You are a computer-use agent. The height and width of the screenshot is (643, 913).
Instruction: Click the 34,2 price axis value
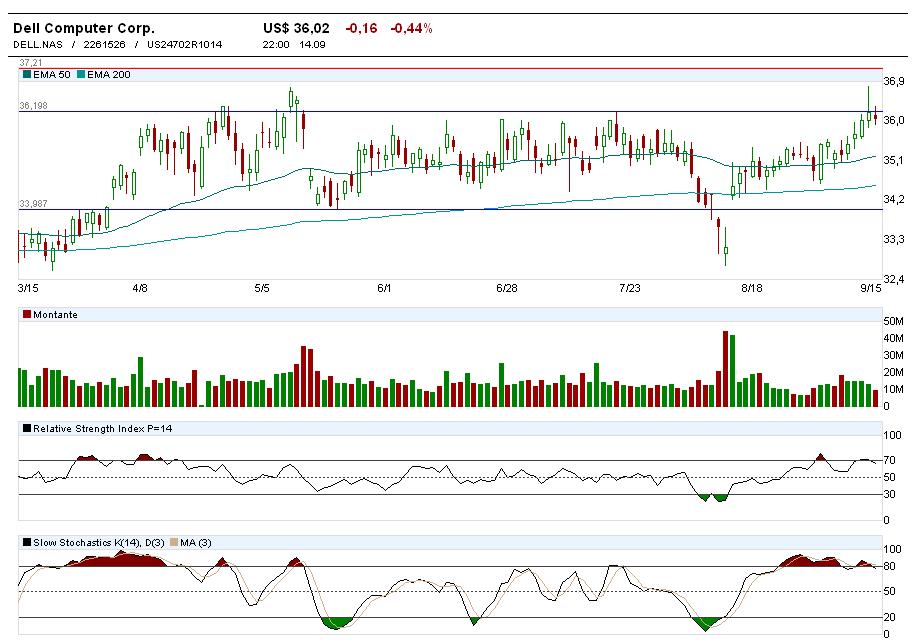pos(894,200)
